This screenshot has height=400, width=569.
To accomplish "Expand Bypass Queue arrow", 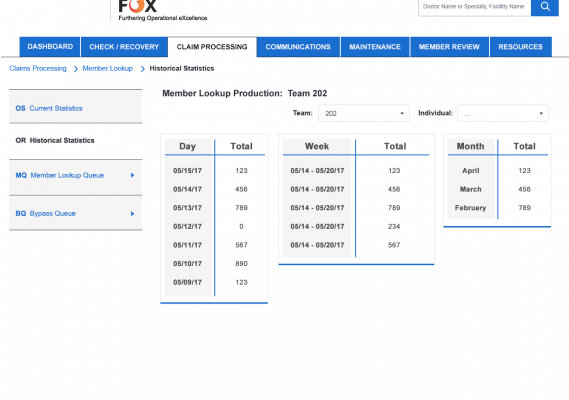I will (132, 213).
